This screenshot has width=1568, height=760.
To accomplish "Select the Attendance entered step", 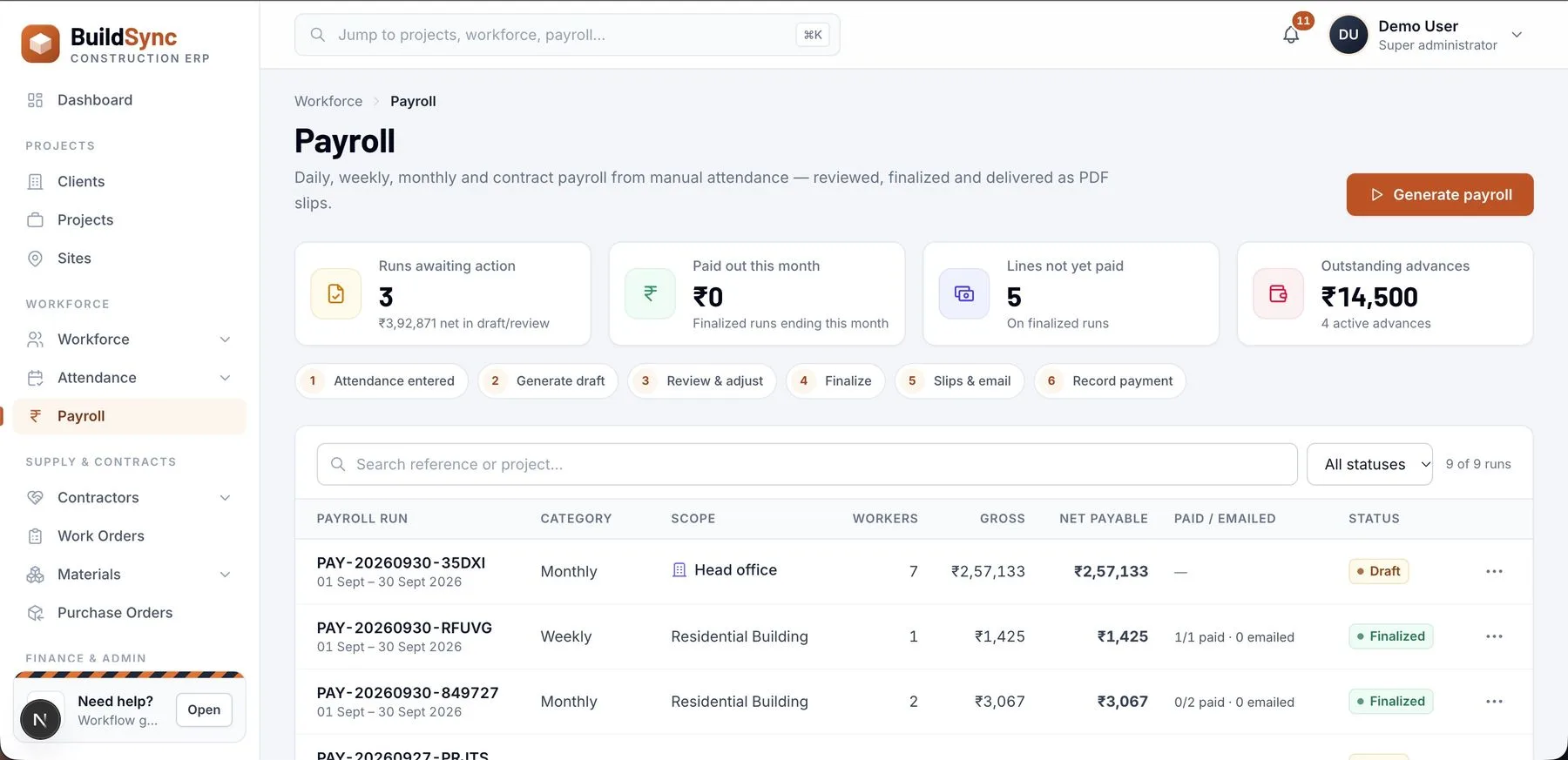I will 382,381.
